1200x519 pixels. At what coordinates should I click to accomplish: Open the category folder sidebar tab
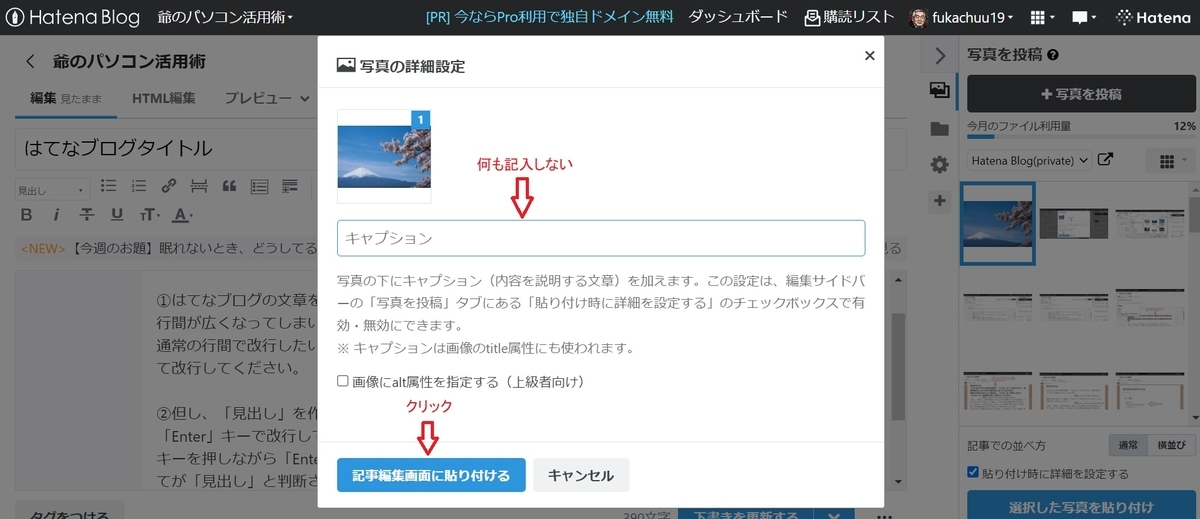tap(939, 128)
